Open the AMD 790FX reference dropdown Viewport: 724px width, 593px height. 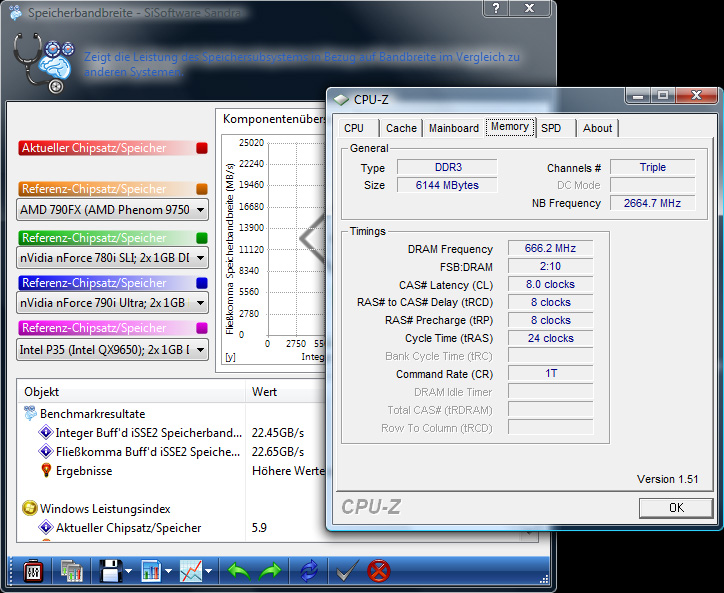pyautogui.click(x=112, y=210)
